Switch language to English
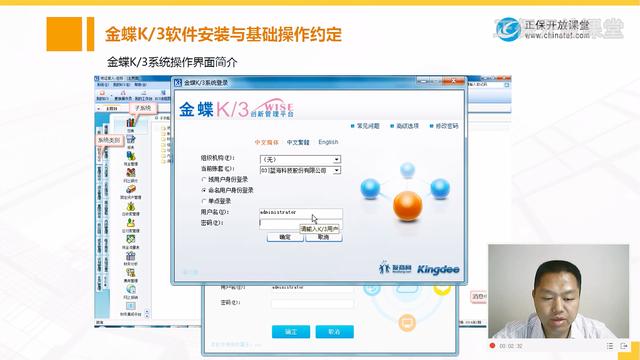 pyautogui.click(x=328, y=142)
